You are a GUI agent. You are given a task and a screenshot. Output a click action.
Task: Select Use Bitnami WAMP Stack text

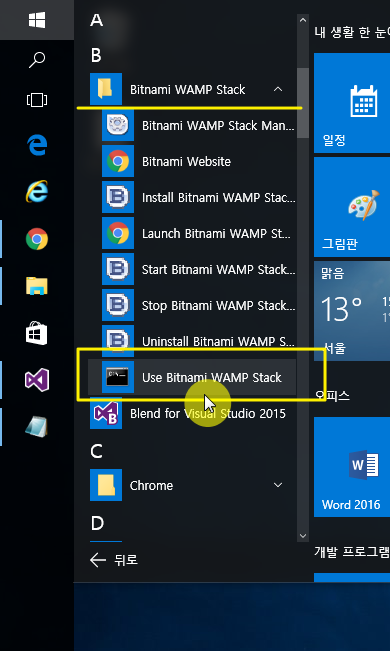pos(212,377)
